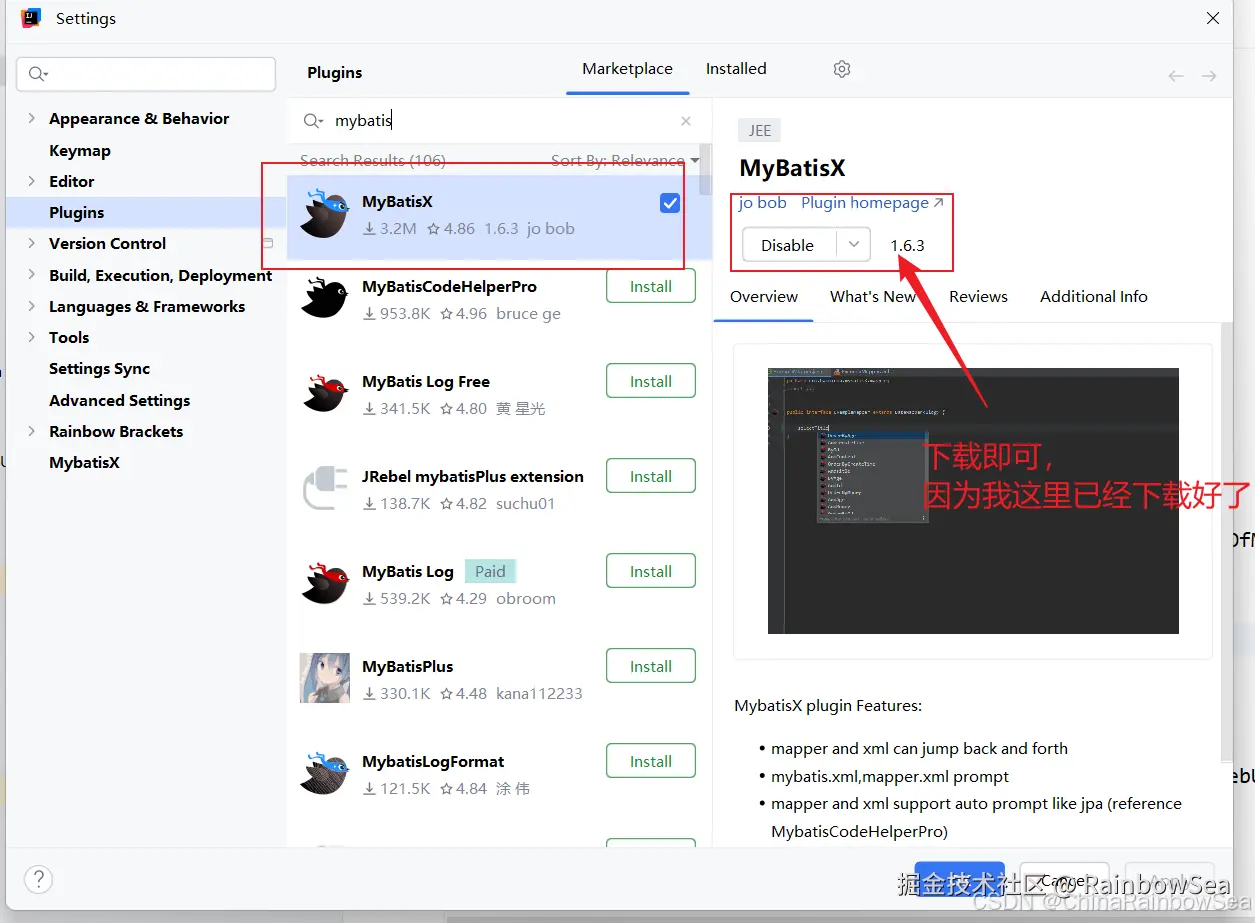The height and width of the screenshot is (923, 1255).
Task: Click the MyBatisCodeHelperPro bird icon
Action: (325, 298)
